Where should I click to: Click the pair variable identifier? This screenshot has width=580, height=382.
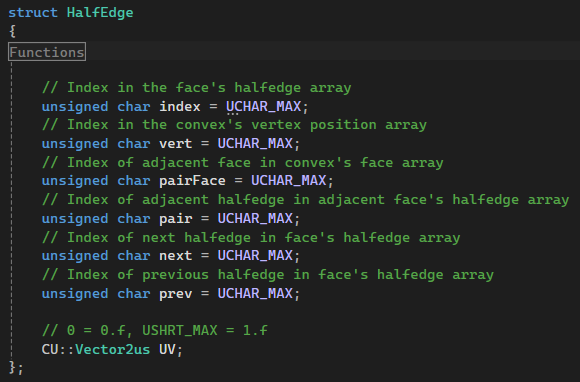[176, 219]
